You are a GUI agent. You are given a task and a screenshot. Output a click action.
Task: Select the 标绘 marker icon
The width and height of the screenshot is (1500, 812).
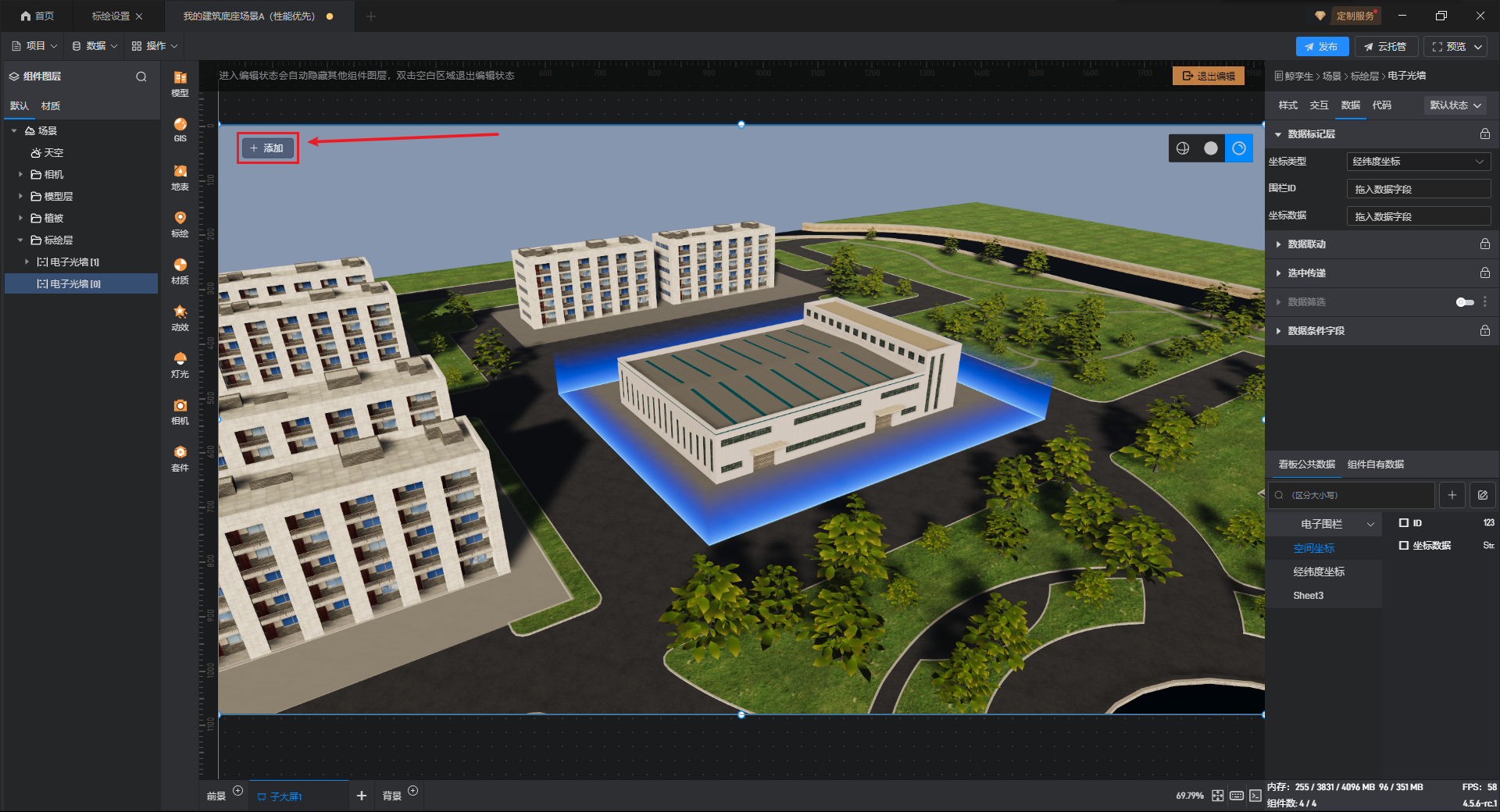[180, 223]
